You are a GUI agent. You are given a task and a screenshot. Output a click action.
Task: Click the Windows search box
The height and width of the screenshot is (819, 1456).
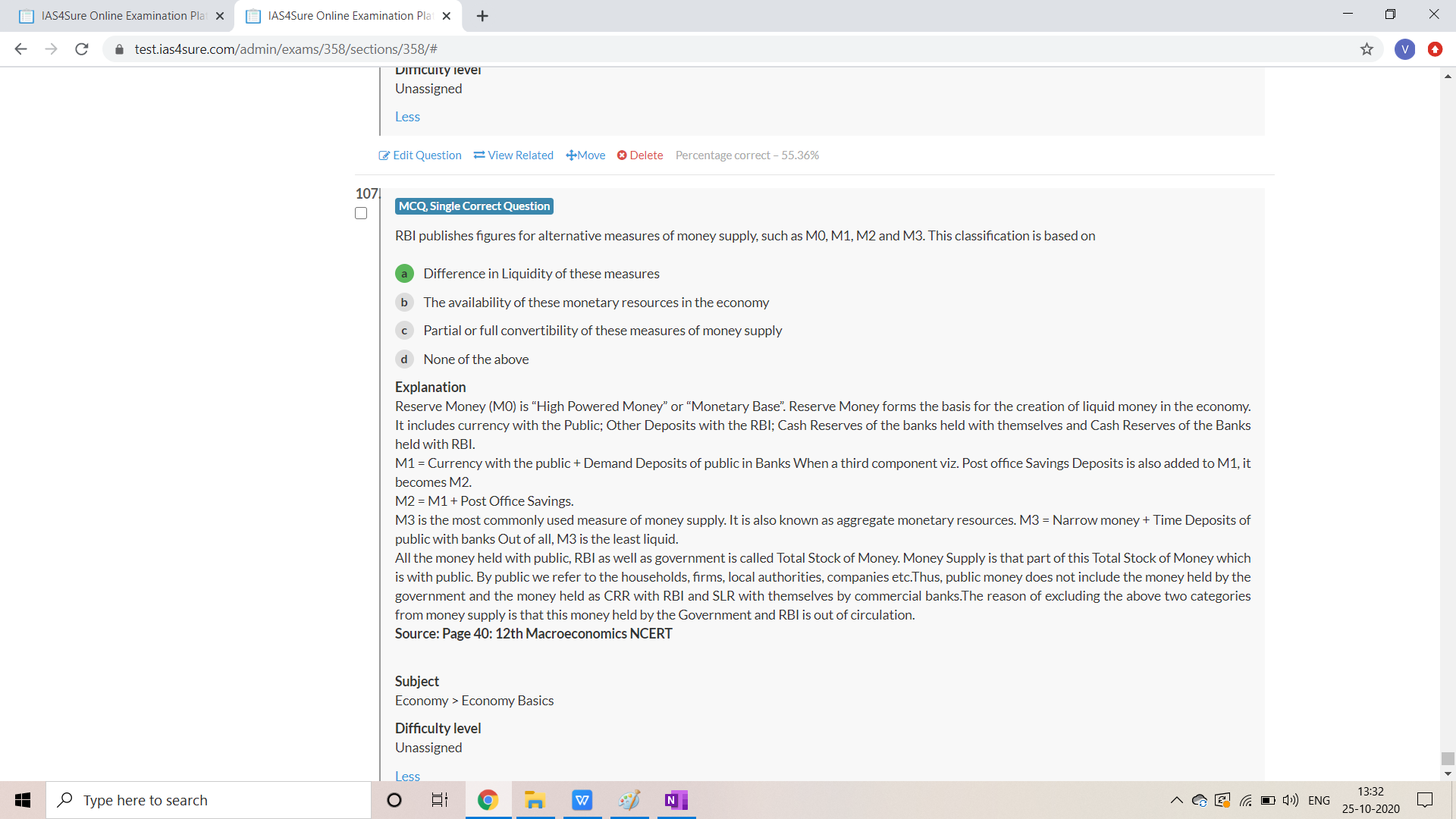[x=209, y=800]
